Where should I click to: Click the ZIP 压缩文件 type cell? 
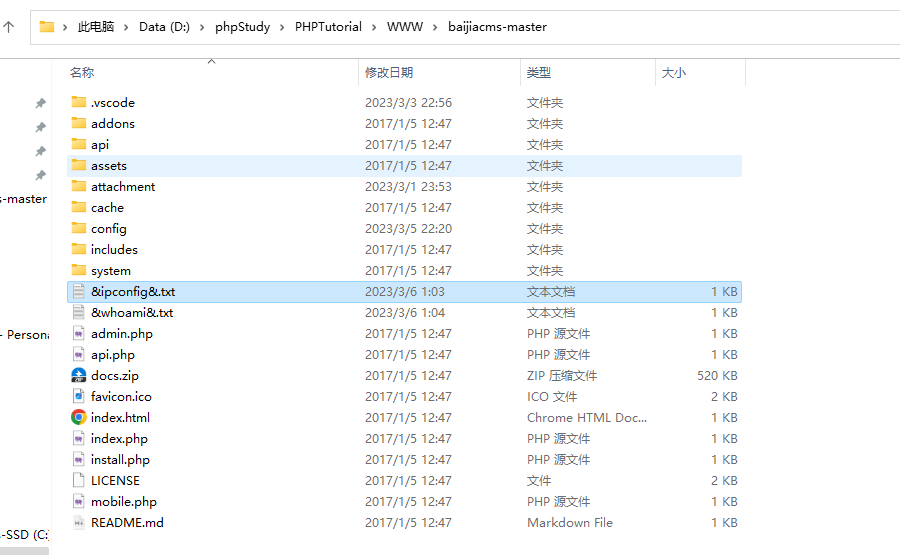pyautogui.click(x=561, y=375)
